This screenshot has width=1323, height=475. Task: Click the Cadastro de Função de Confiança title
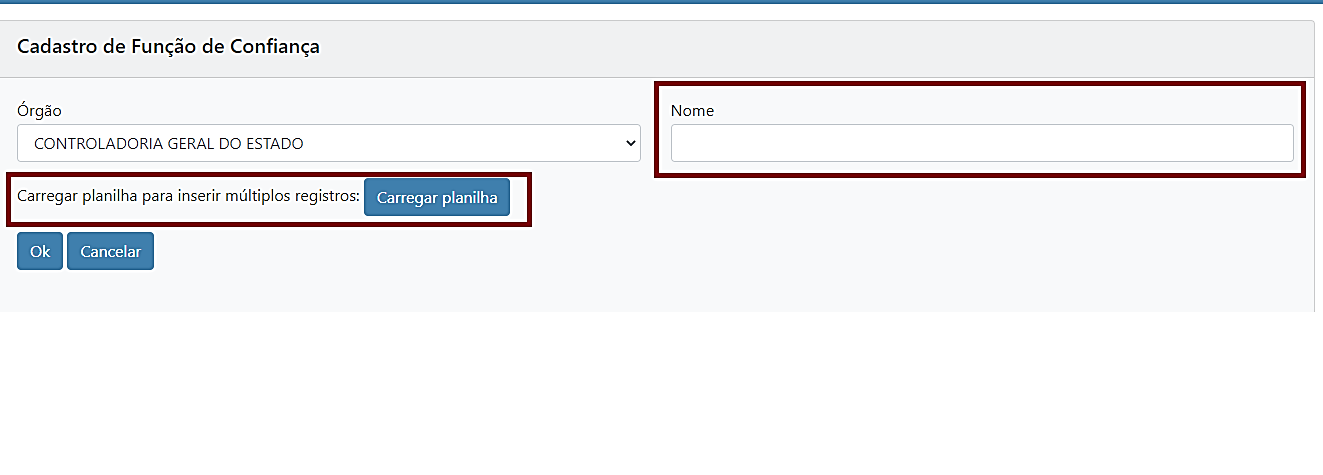coord(168,46)
